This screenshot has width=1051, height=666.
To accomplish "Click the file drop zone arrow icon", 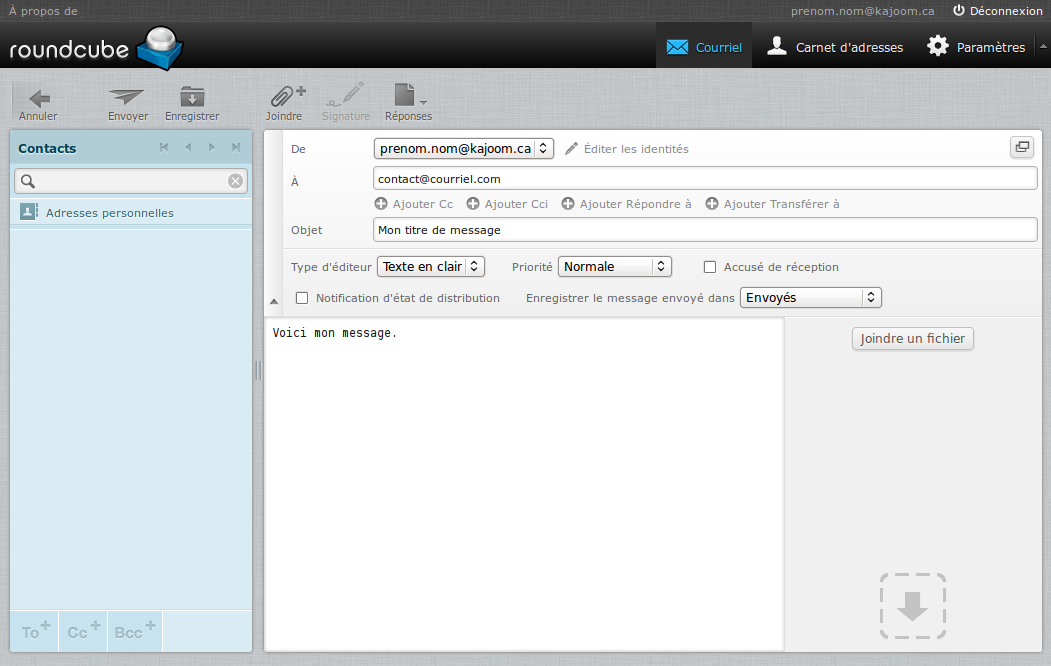I will tap(913, 606).
